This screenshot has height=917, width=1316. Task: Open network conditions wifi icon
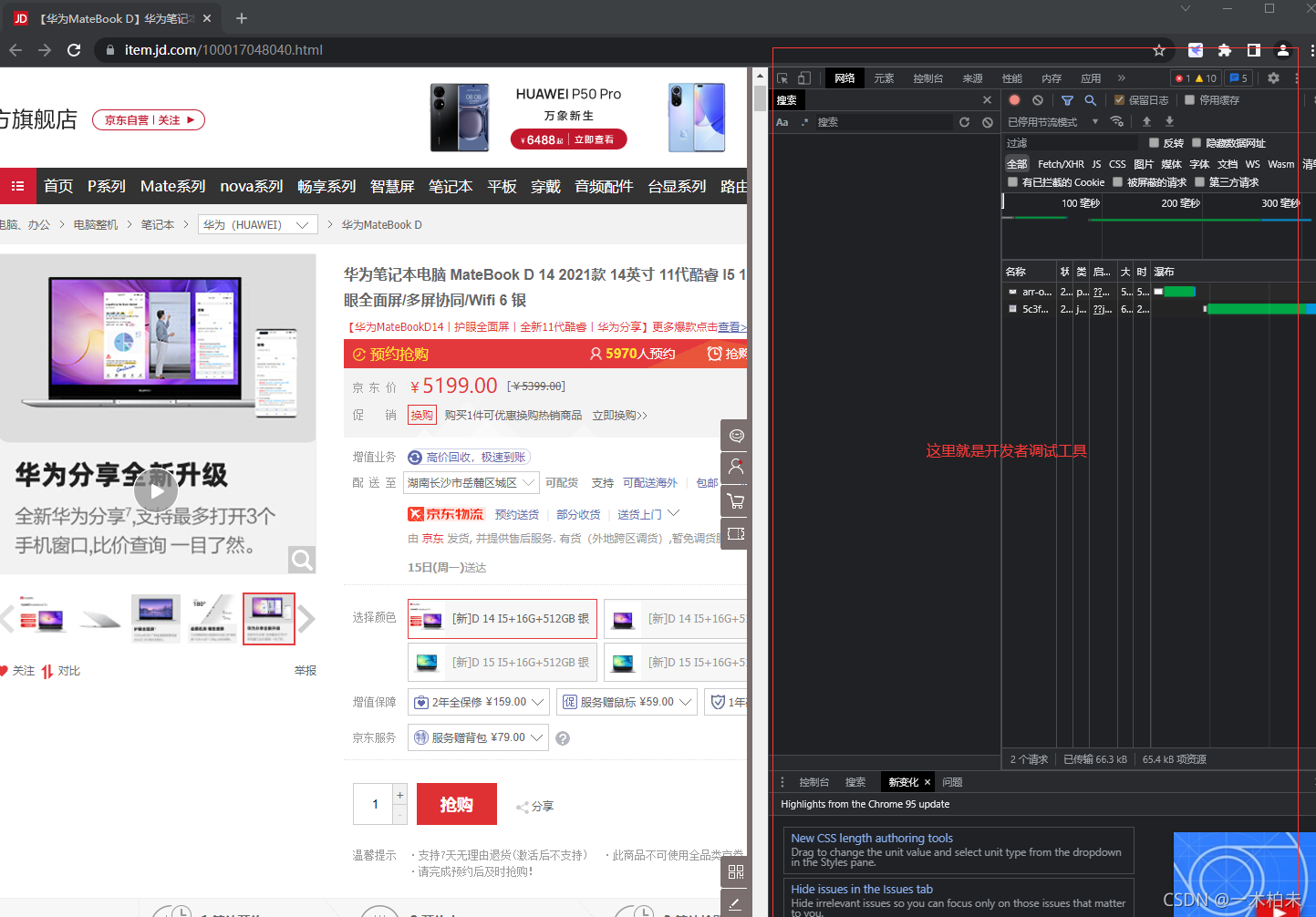click(x=1117, y=121)
